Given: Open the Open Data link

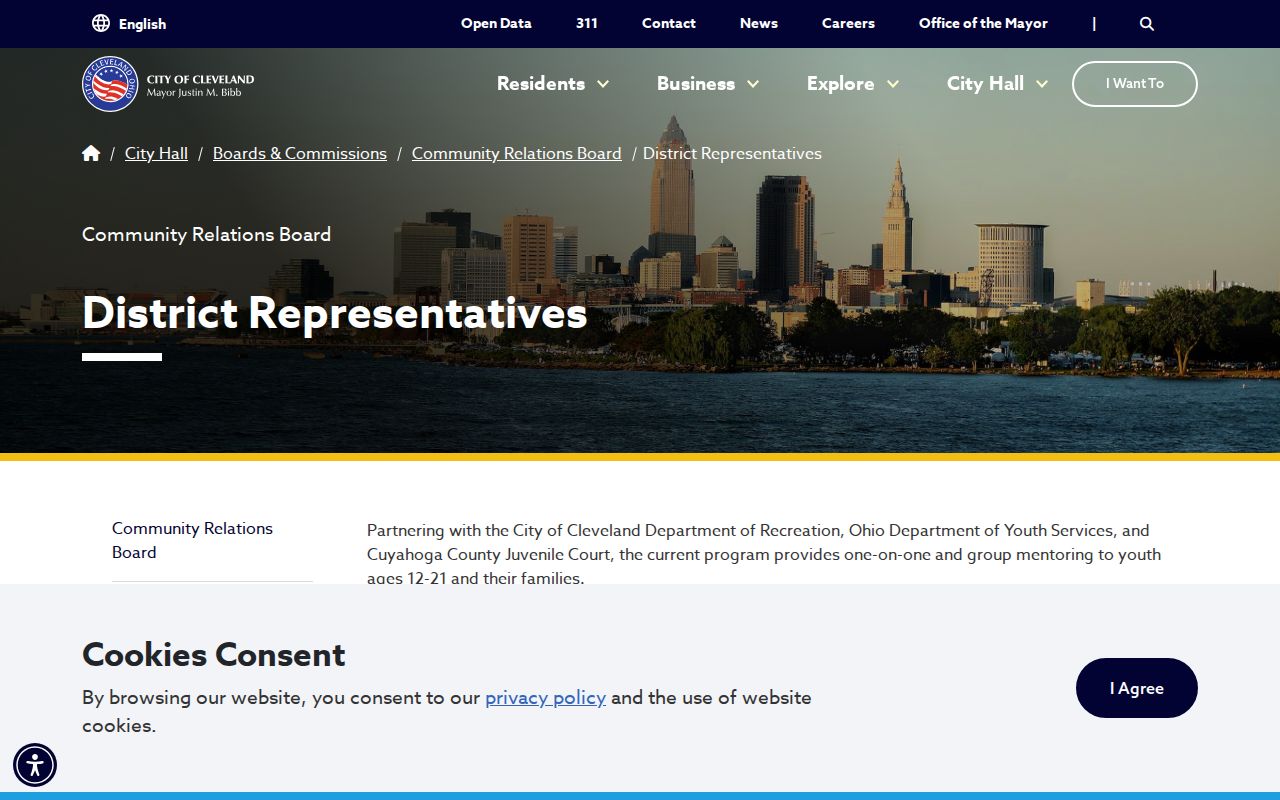Looking at the screenshot, I should [496, 23].
